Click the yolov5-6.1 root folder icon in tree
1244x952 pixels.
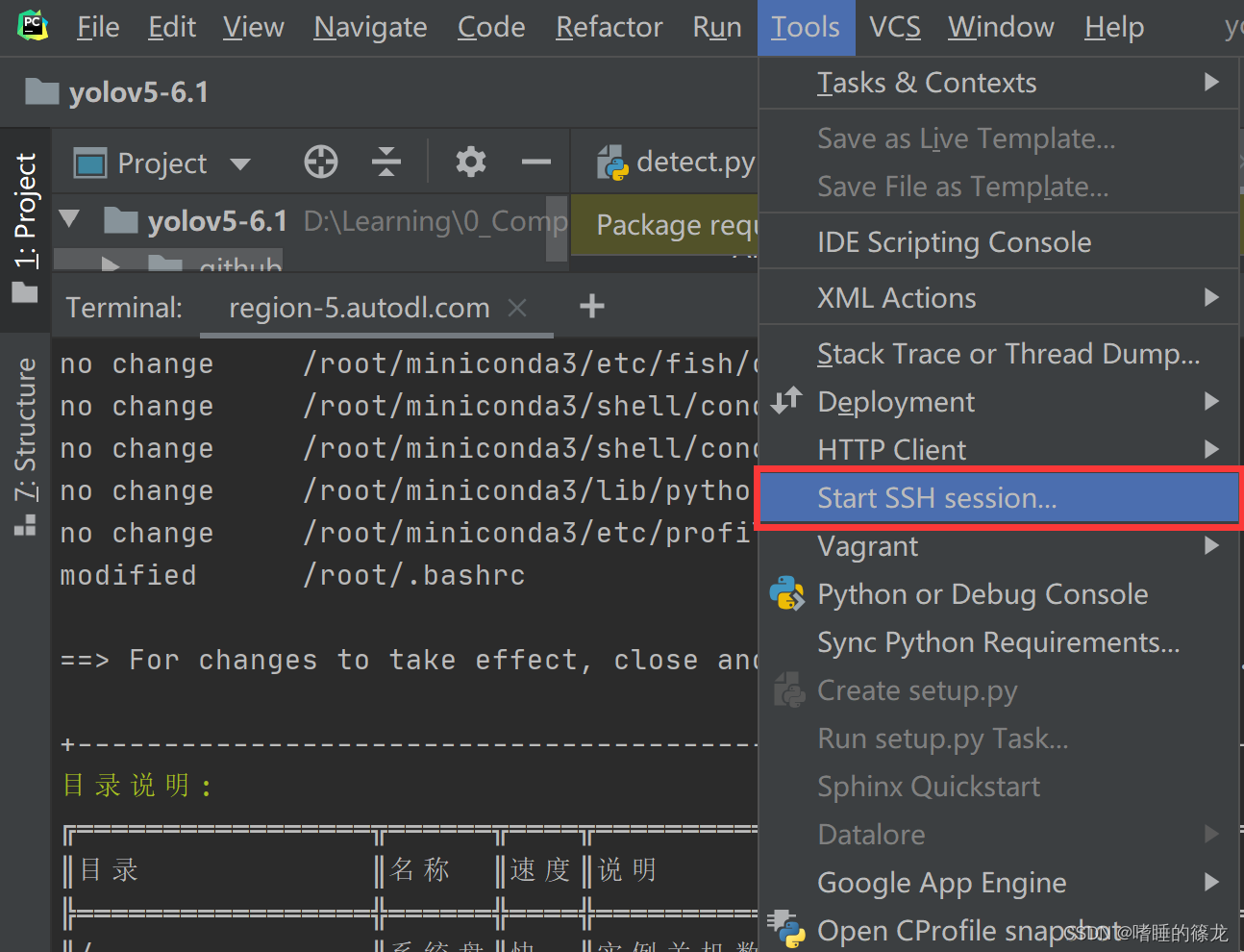(x=121, y=220)
